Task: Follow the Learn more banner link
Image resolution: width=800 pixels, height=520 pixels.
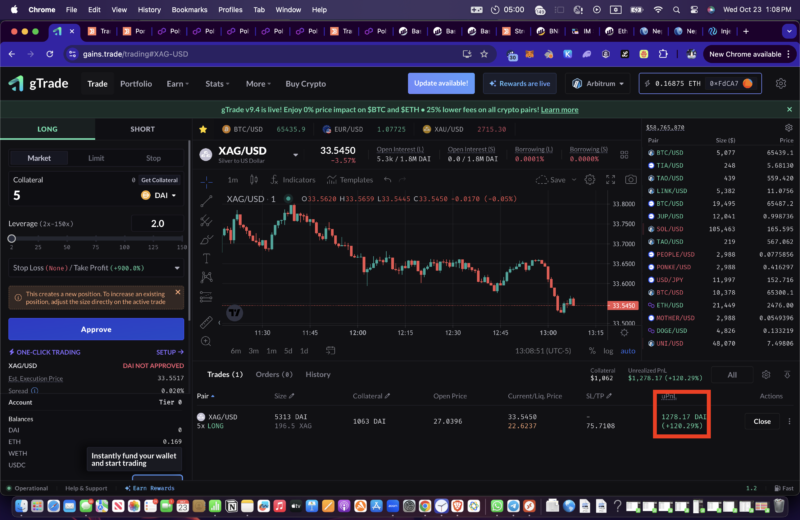Action: point(560,110)
